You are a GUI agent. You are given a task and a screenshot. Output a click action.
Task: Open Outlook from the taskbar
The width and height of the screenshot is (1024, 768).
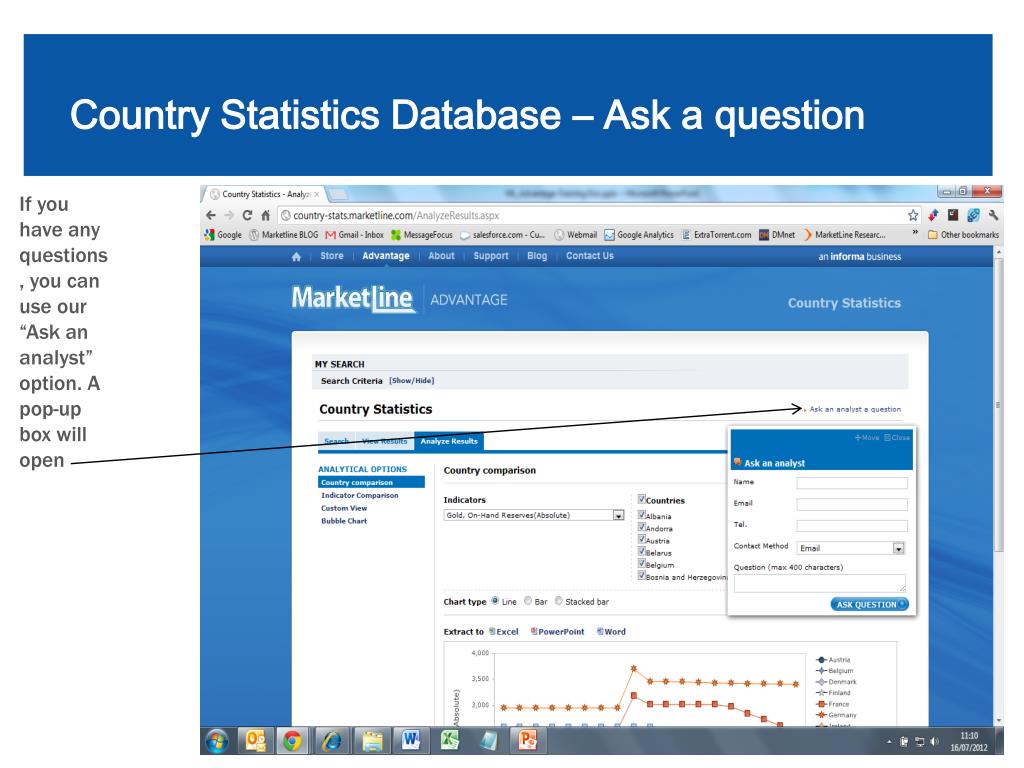255,741
